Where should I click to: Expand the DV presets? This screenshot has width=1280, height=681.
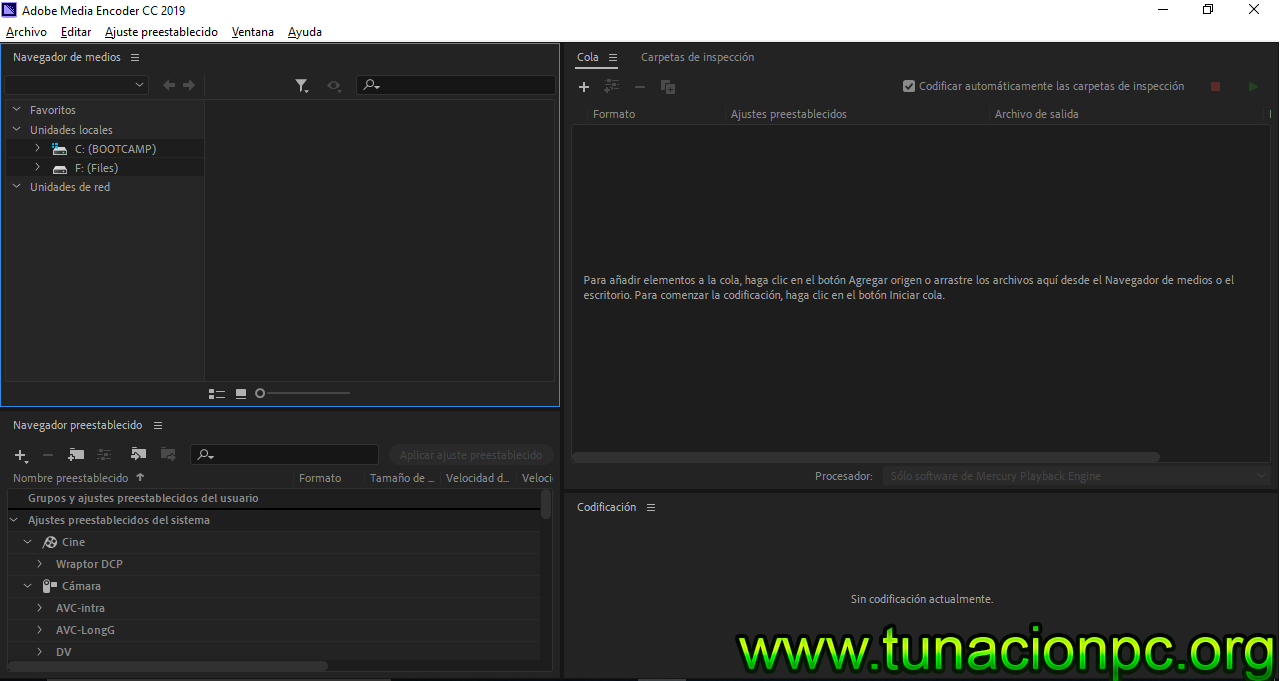coord(40,652)
